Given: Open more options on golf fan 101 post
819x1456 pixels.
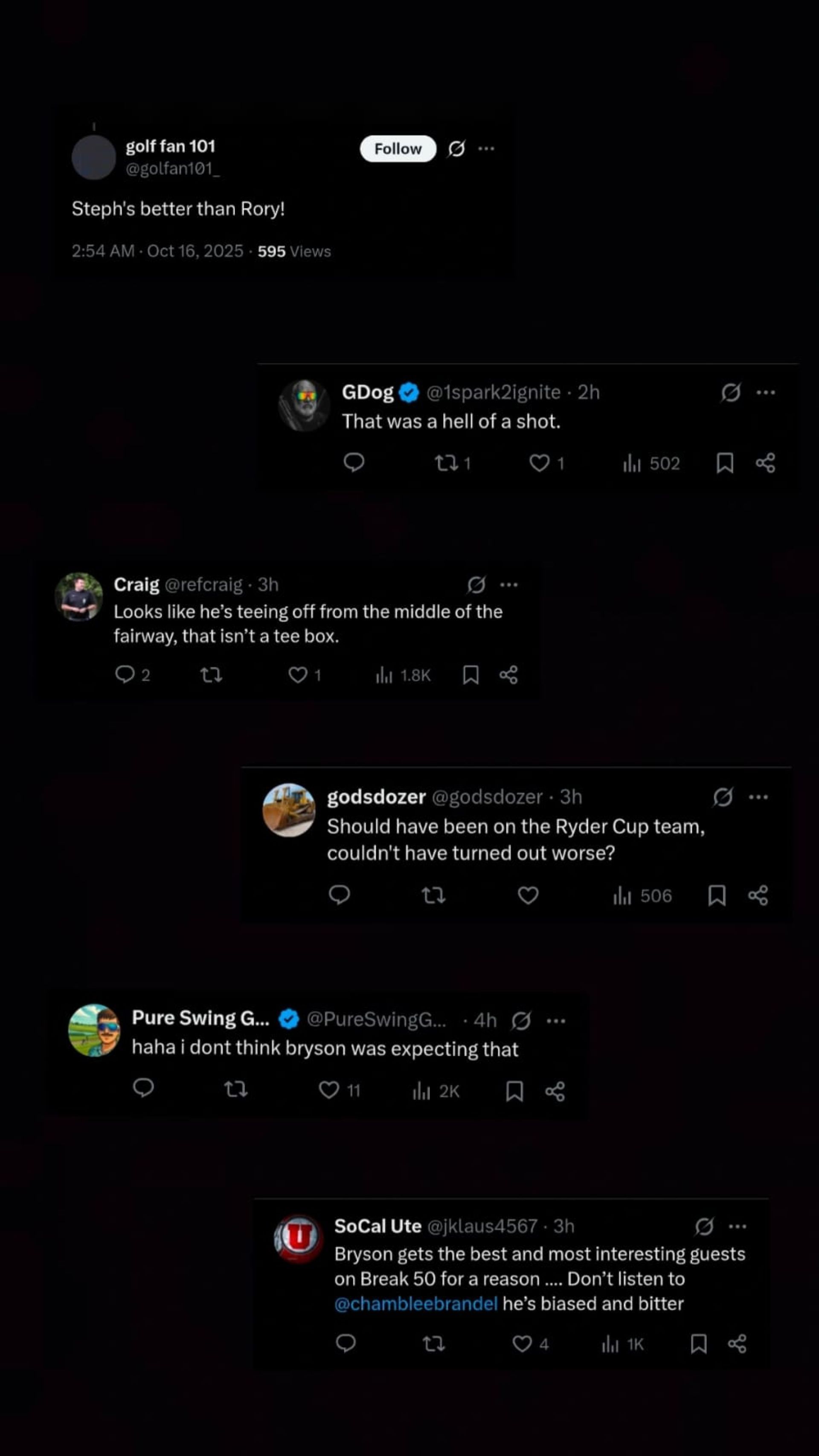Looking at the screenshot, I should click(486, 149).
